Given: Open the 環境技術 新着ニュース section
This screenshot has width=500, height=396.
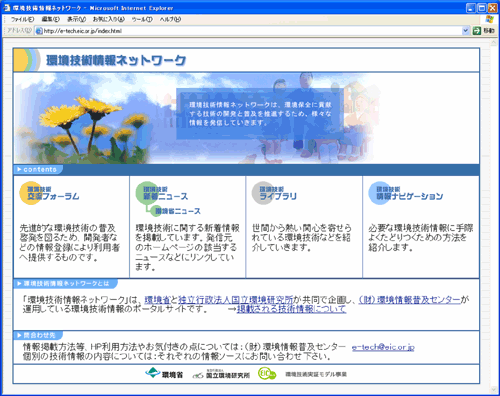Looking at the screenshot, I should tap(162, 193).
